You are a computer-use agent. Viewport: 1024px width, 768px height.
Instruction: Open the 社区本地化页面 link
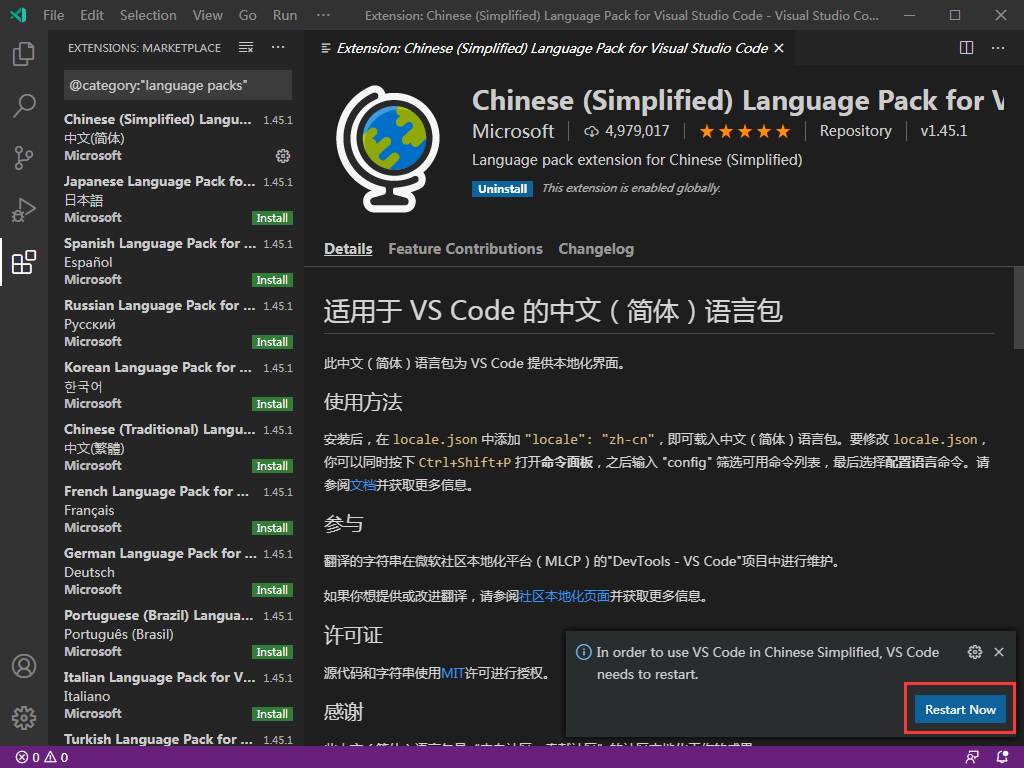pos(564,596)
